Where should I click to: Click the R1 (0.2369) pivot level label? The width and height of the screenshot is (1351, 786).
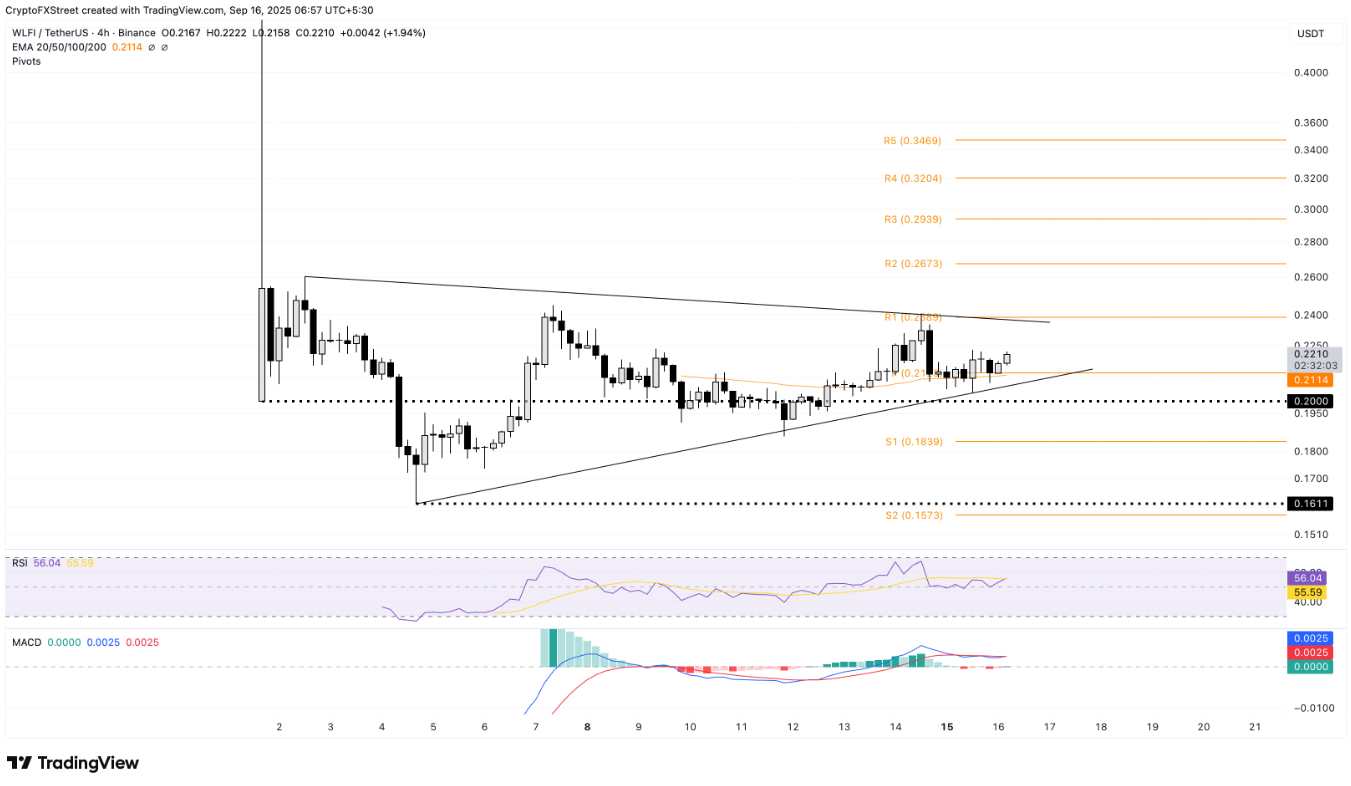point(912,316)
